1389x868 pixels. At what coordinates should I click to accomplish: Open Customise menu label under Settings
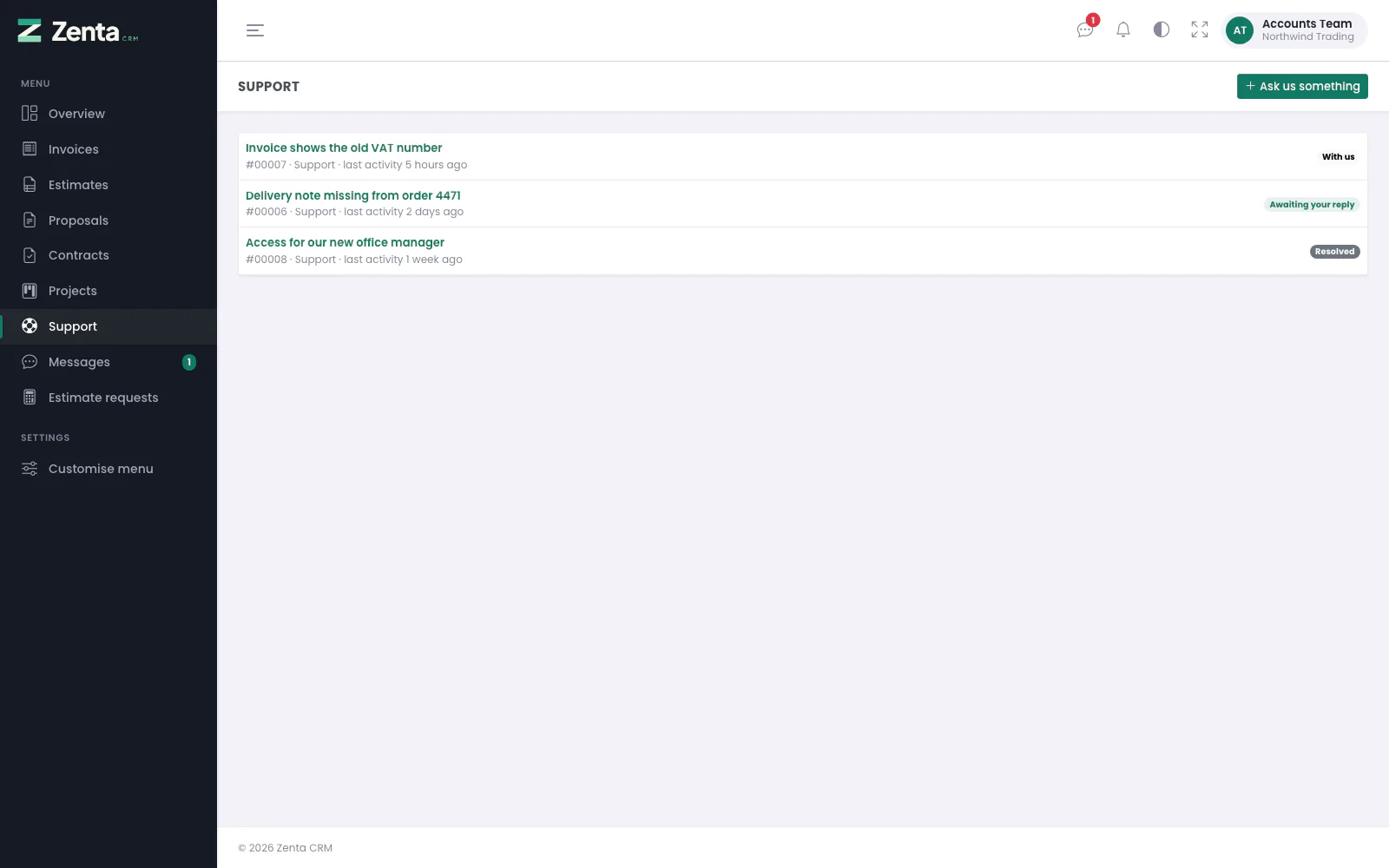[101, 469]
